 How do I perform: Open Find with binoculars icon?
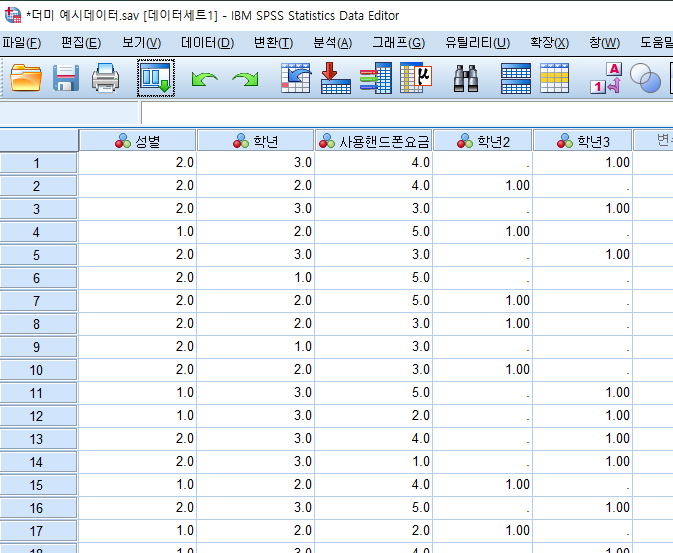[x=466, y=78]
